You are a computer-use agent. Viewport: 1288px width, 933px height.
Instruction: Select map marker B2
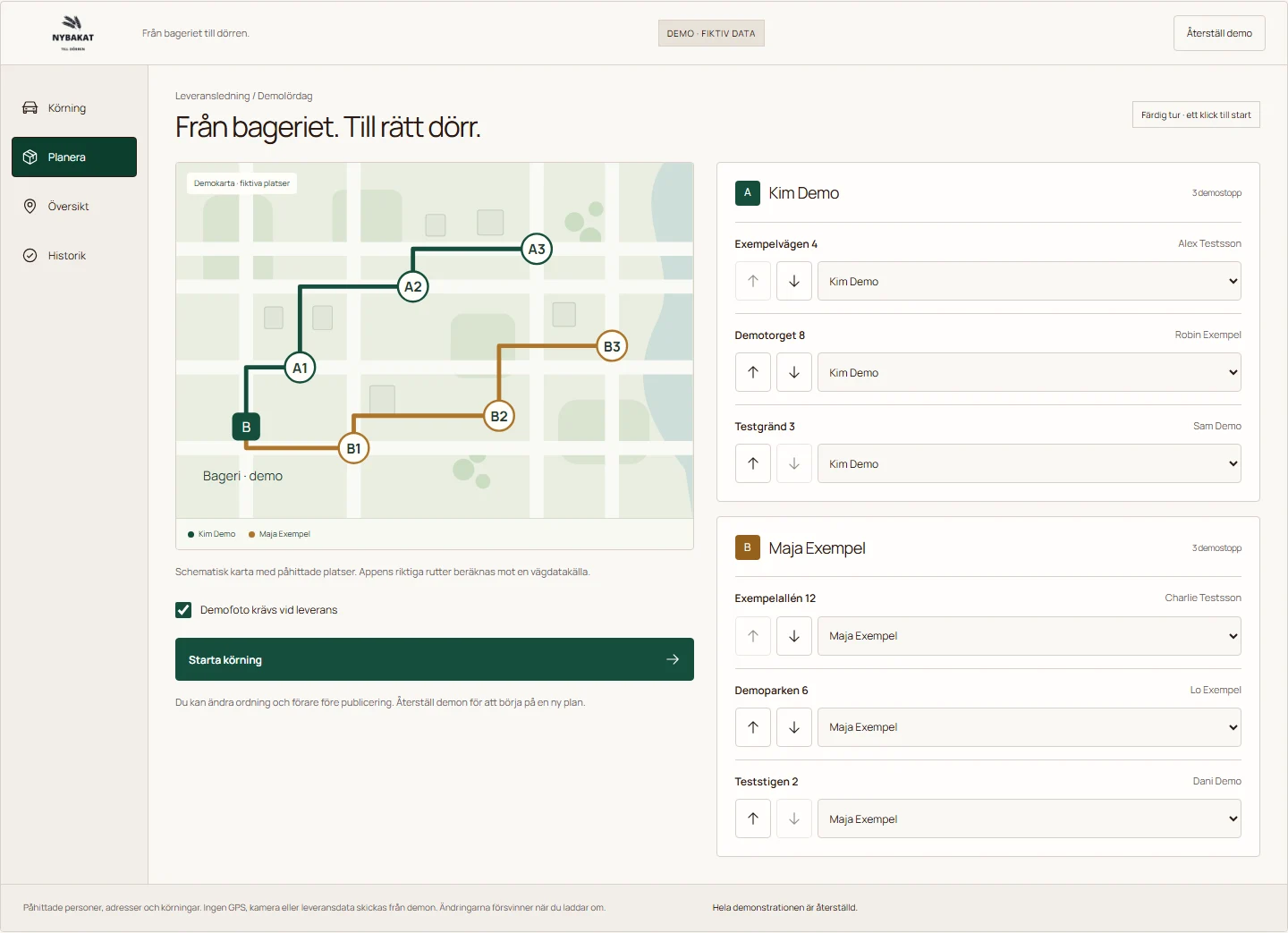[x=499, y=416]
